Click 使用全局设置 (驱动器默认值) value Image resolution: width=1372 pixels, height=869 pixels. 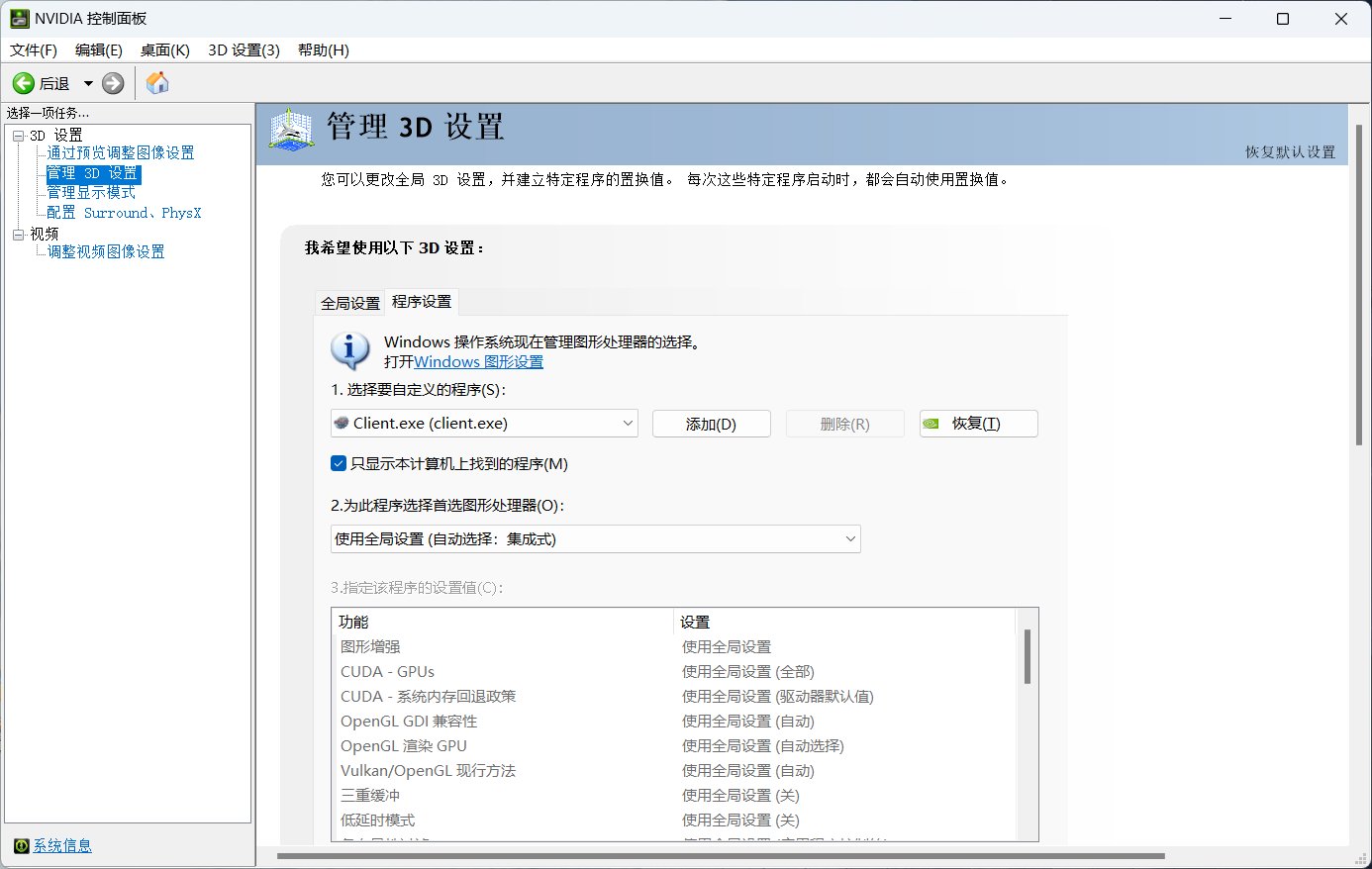click(x=778, y=696)
